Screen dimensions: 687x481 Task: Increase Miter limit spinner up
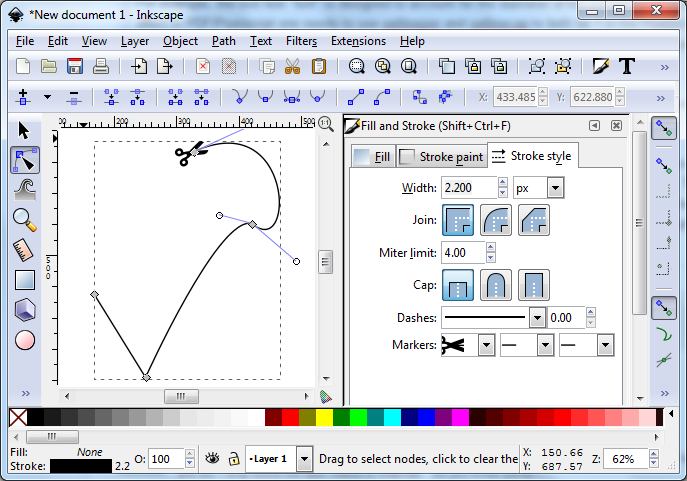pyautogui.click(x=491, y=248)
